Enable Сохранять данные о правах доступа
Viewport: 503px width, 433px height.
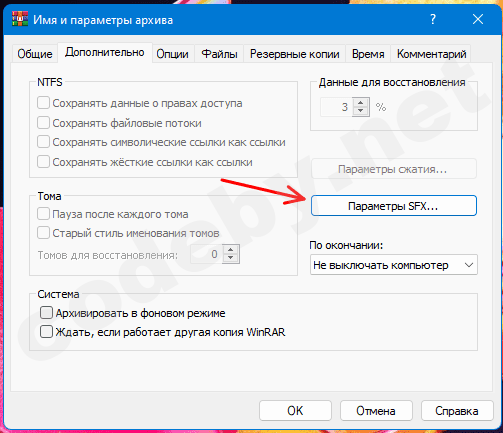tap(44, 103)
